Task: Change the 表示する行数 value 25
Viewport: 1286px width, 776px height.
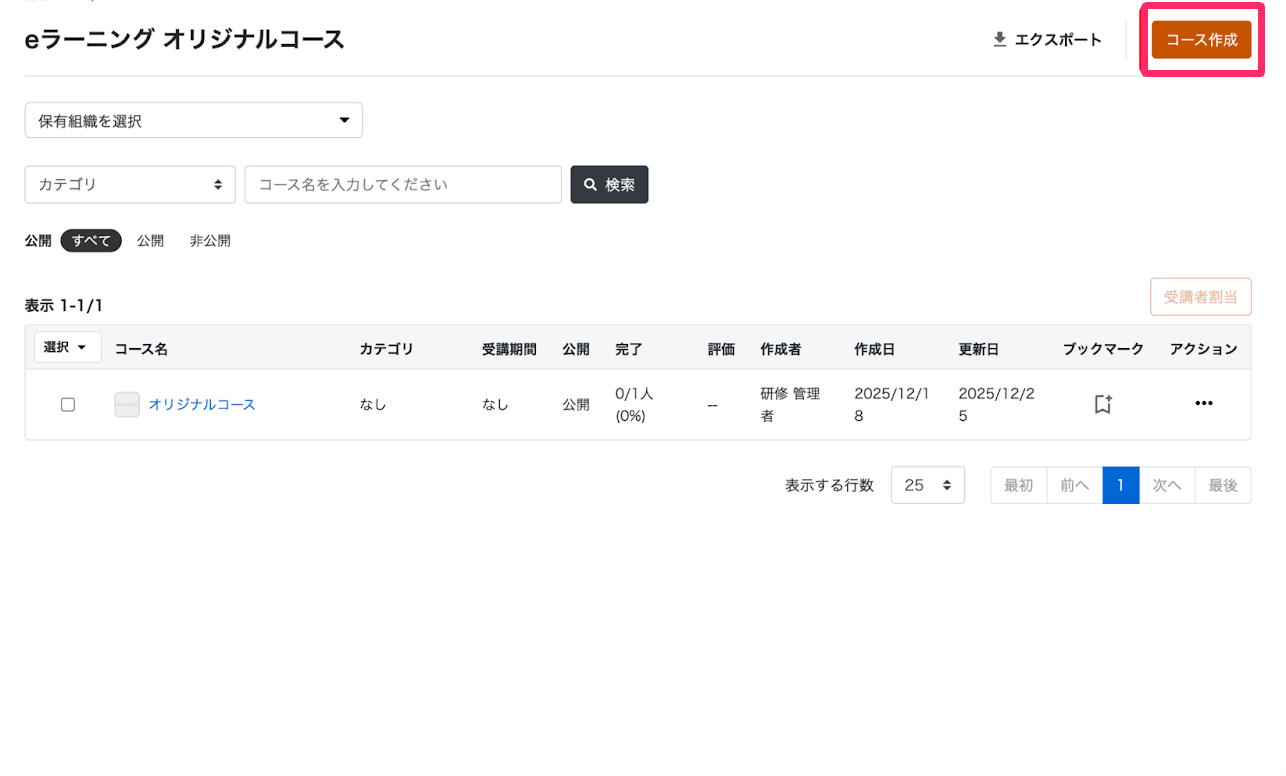Action: coord(928,485)
